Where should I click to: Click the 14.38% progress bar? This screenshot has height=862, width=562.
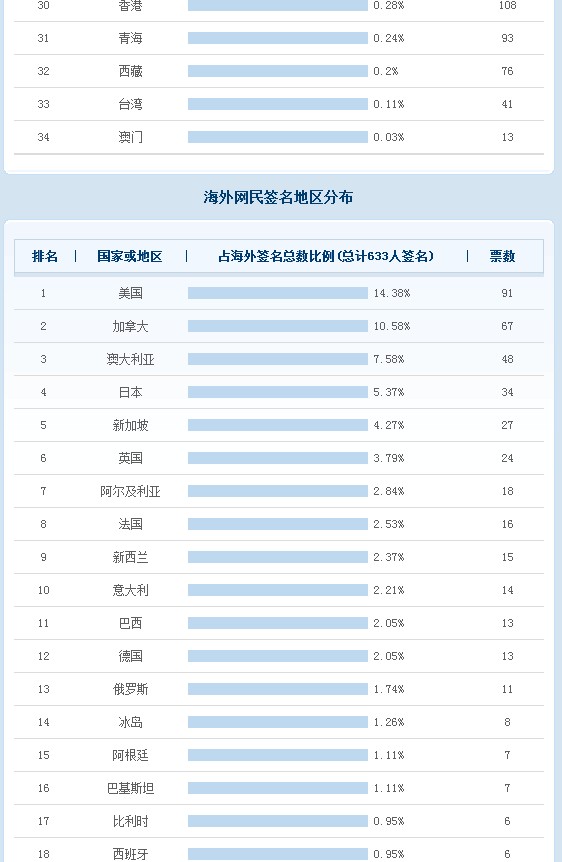pos(278,293)
